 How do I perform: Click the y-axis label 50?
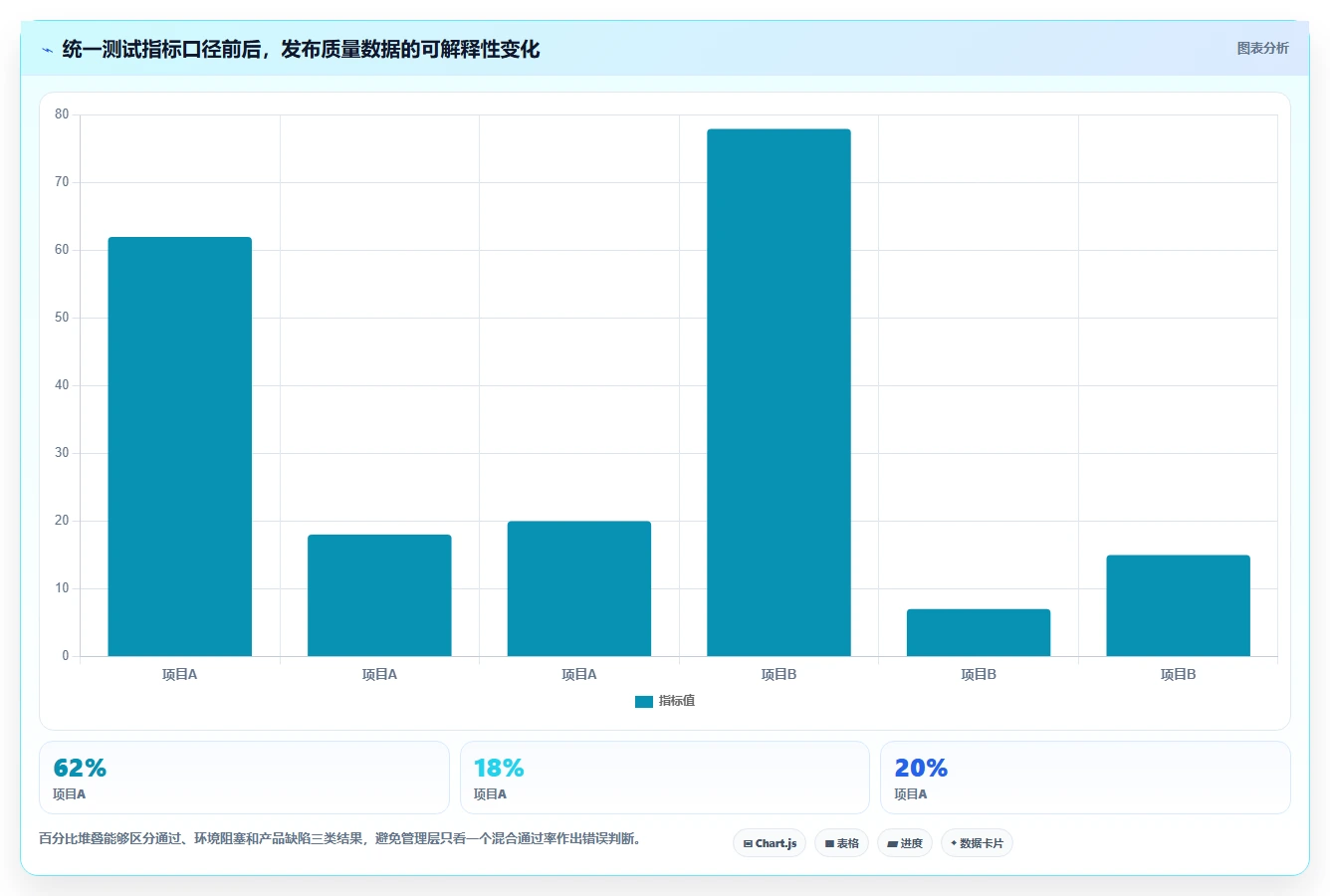click(x=62, y=318)
